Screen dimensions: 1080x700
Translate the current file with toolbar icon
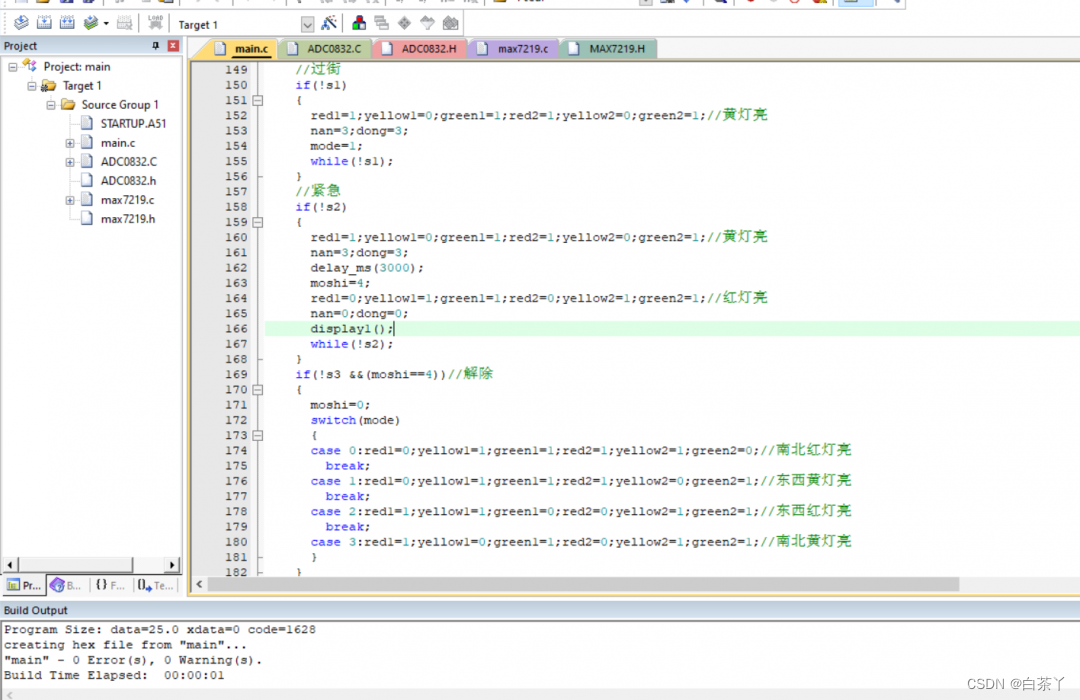[x=21, y=23]
